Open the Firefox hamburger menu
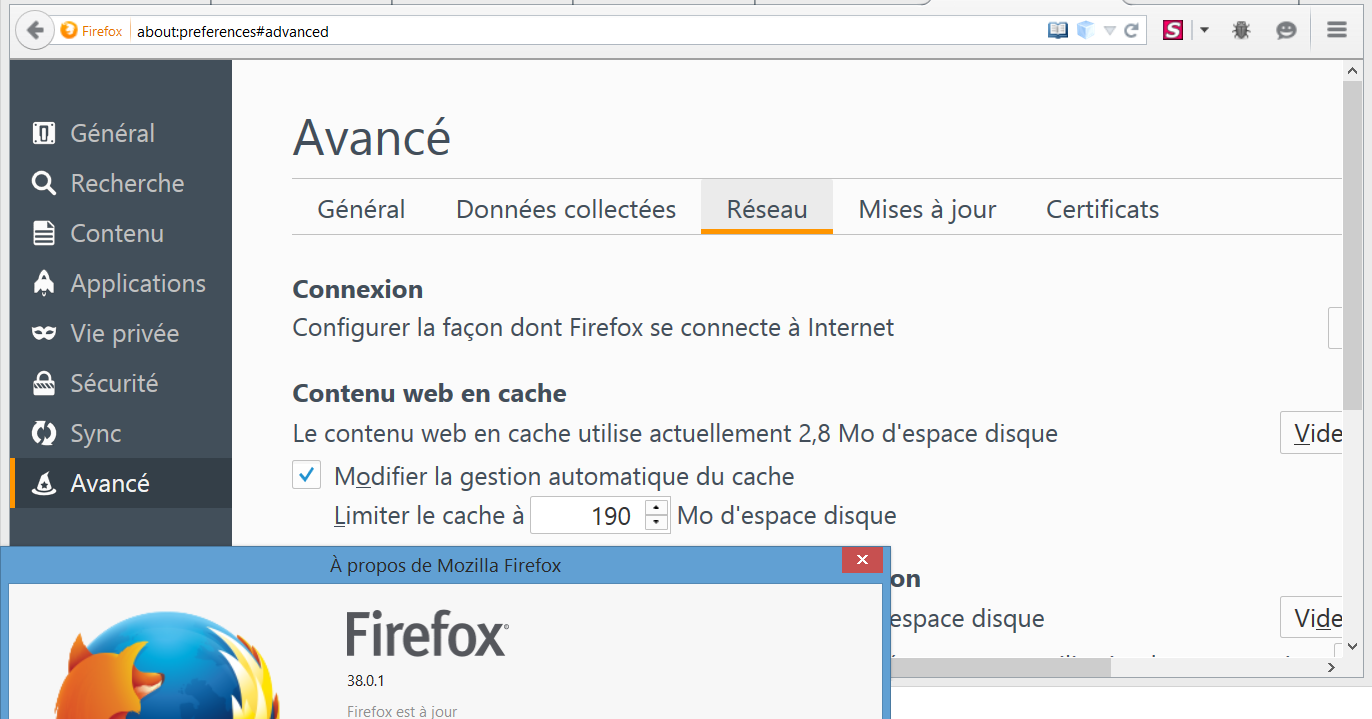 click(1337, 31)
